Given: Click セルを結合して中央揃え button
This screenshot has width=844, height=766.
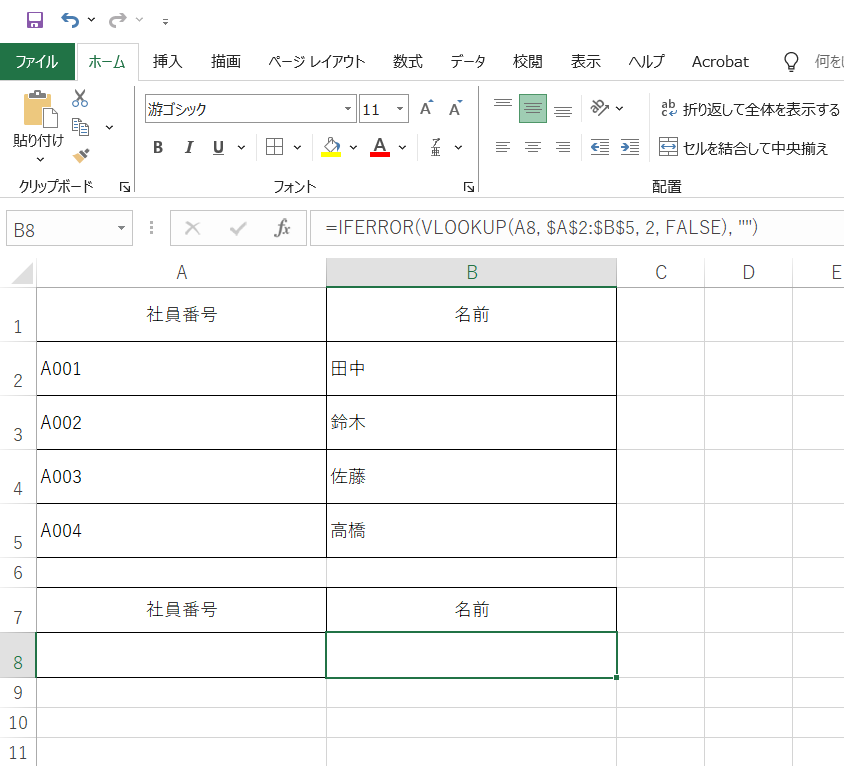Looking at the screenshot, I should (x=744, y=148).
